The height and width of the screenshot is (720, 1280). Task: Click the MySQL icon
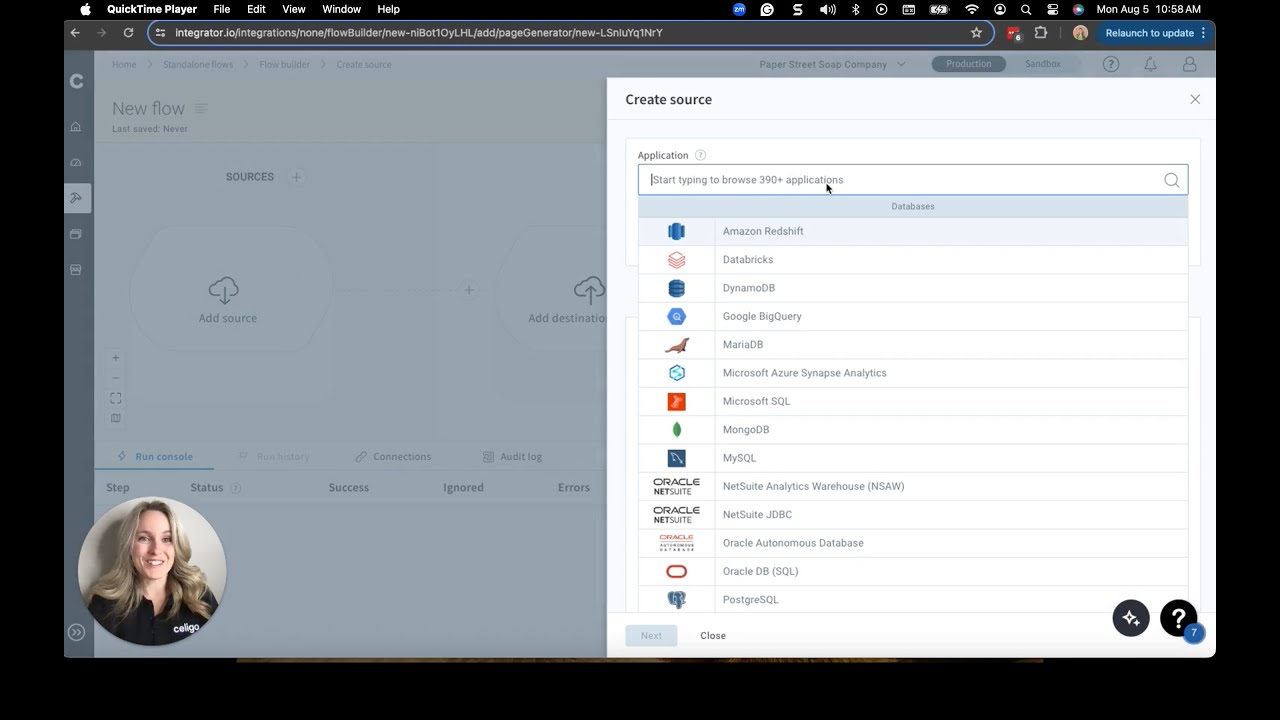pos(676,458)
